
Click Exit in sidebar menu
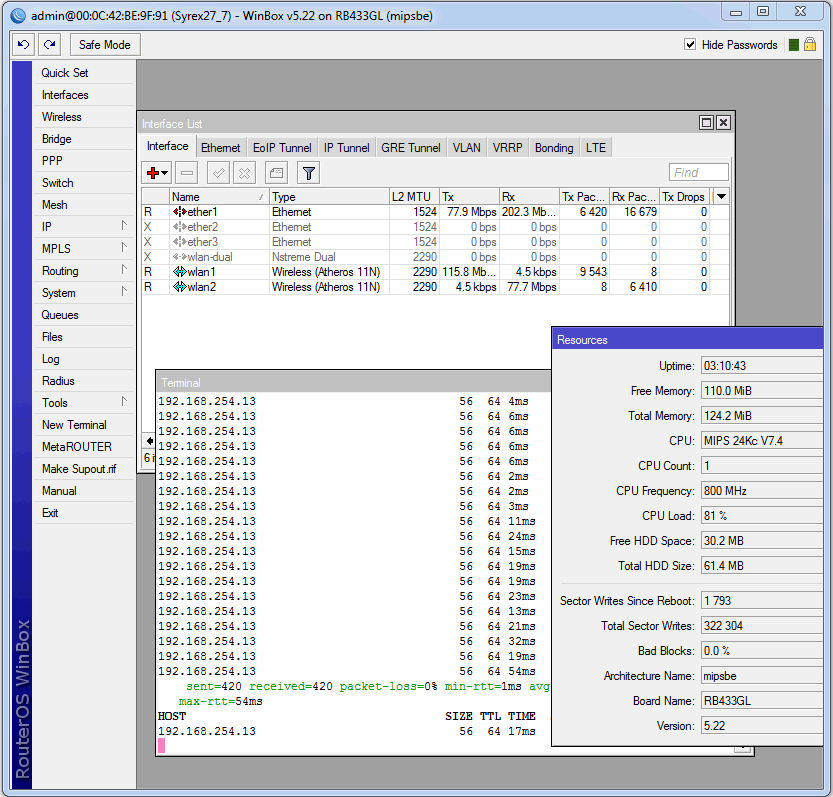pyautogui.click(x=83, y=513)
